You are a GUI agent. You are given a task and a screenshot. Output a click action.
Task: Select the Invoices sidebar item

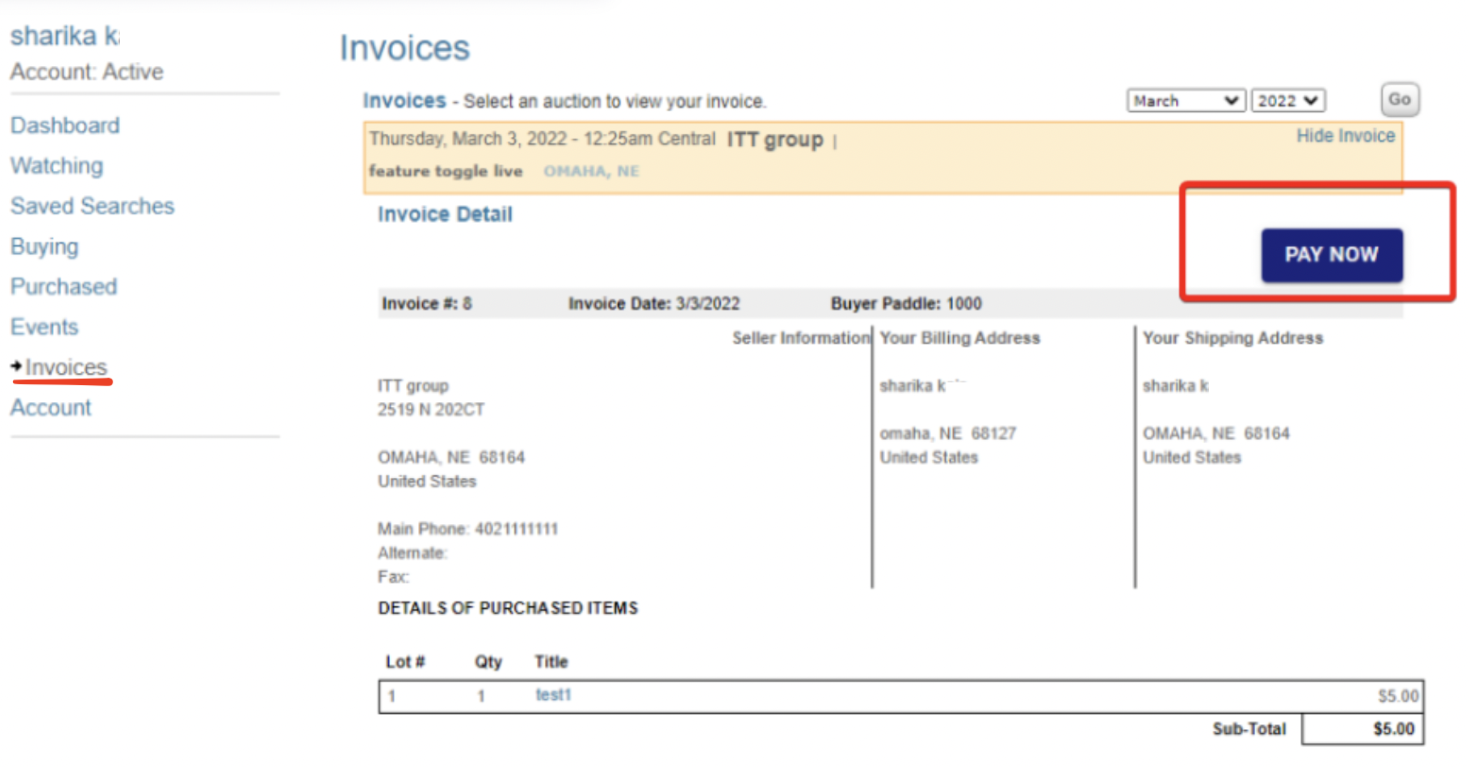coord(66,368)
